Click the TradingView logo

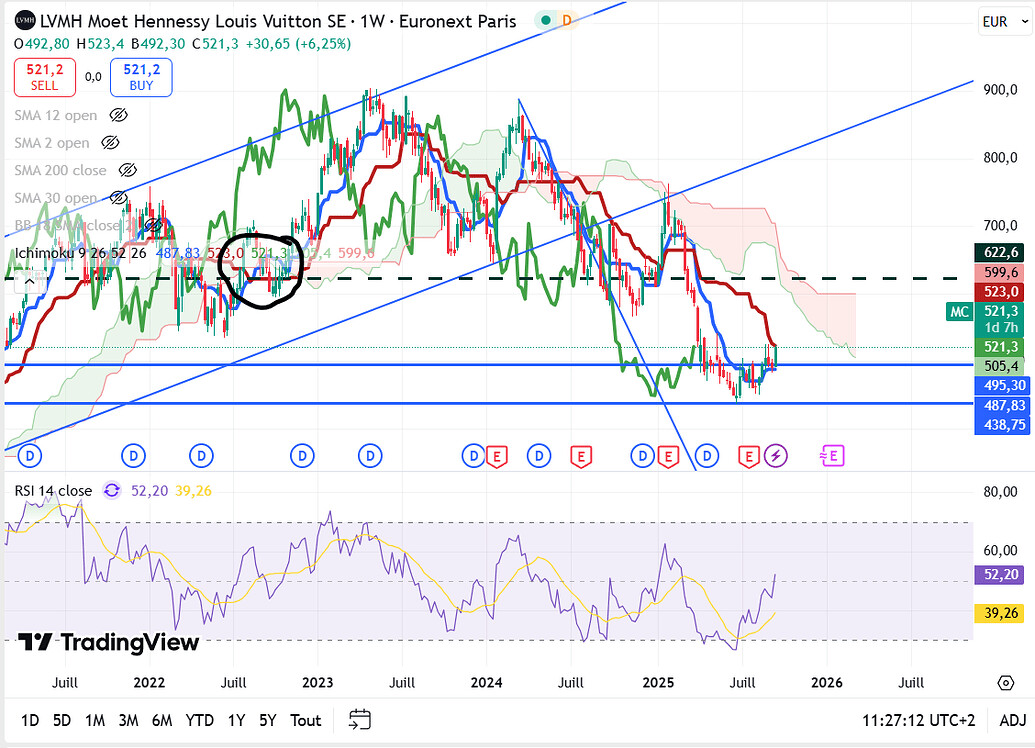tap(108, 642)
